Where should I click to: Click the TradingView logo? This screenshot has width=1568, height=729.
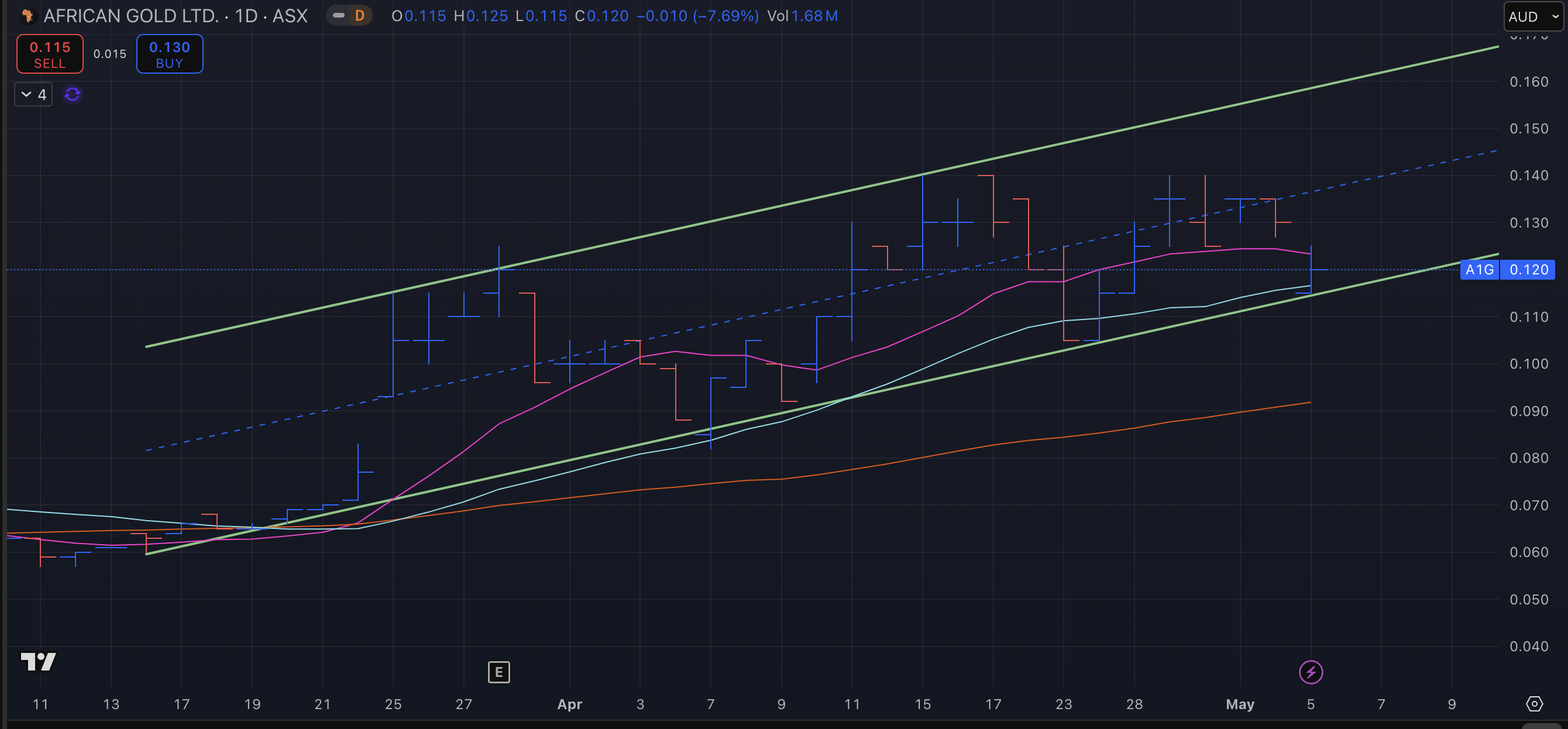point(39,661)
